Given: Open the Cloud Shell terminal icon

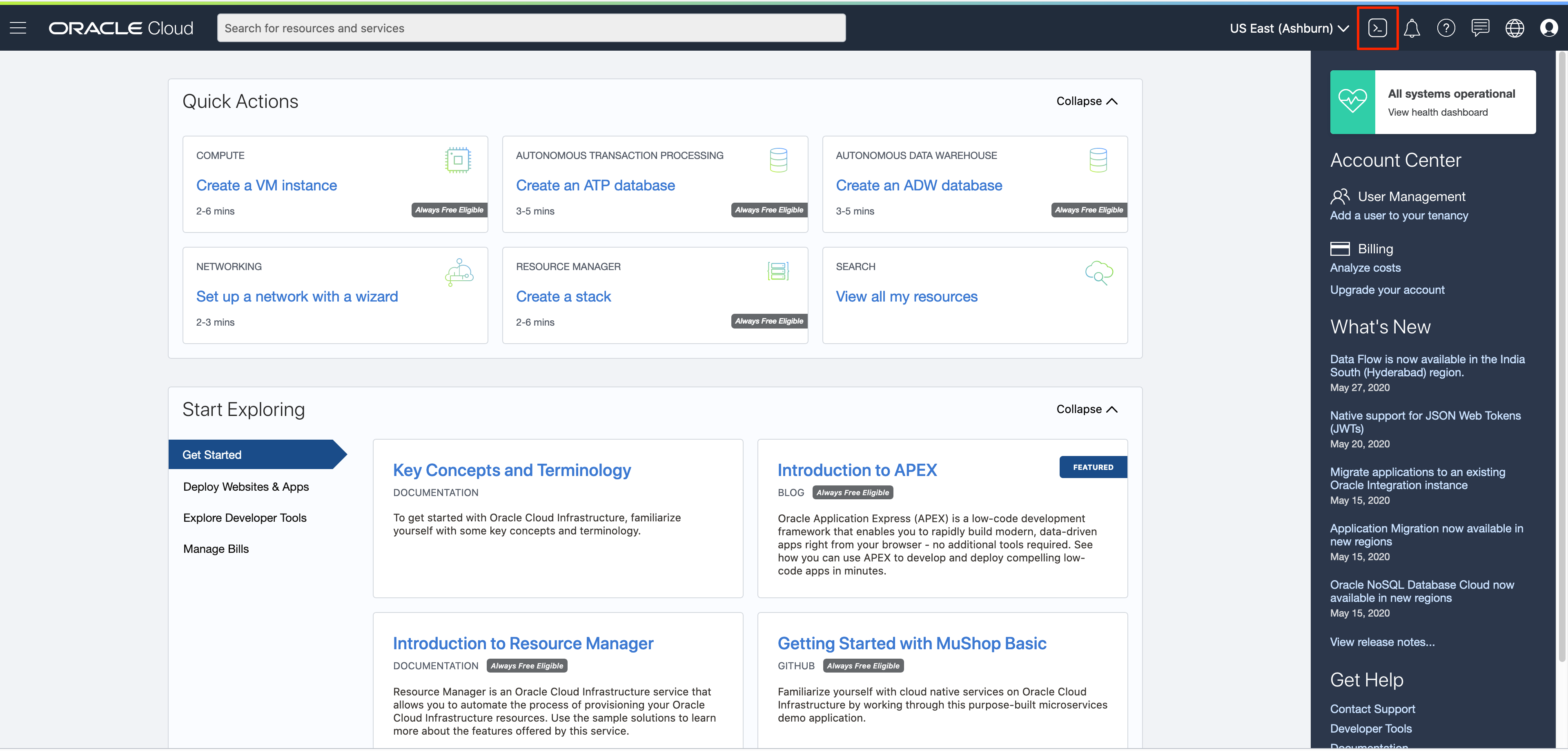Looking at the screenshot, I should click(1377, 28).
